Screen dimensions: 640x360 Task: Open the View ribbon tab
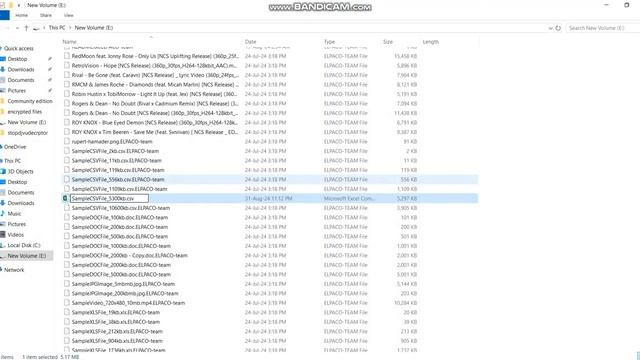pyautogui.click(x=69, y=16)
